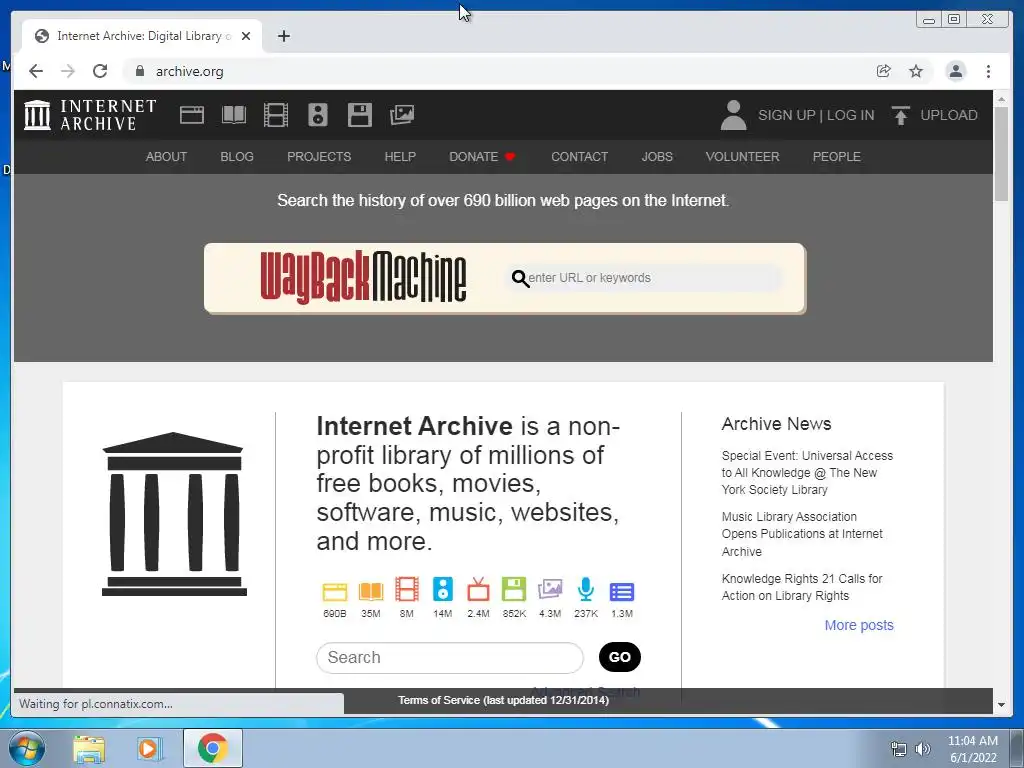Open the Special Event Universal Access news post
Viewport: 1024px width, 768px height.
pos(807,472)
